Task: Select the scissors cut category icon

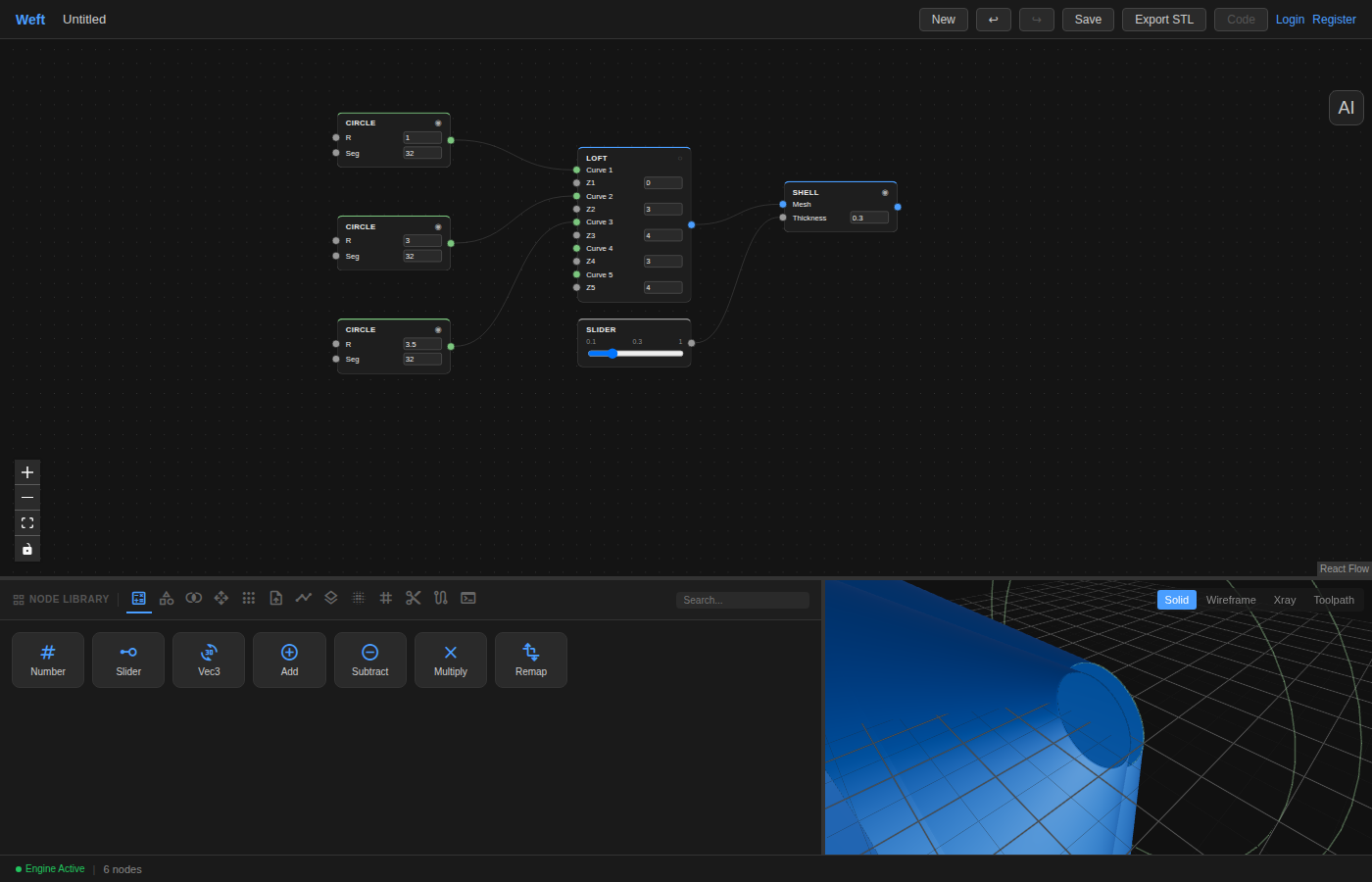Action: point(414,598)
